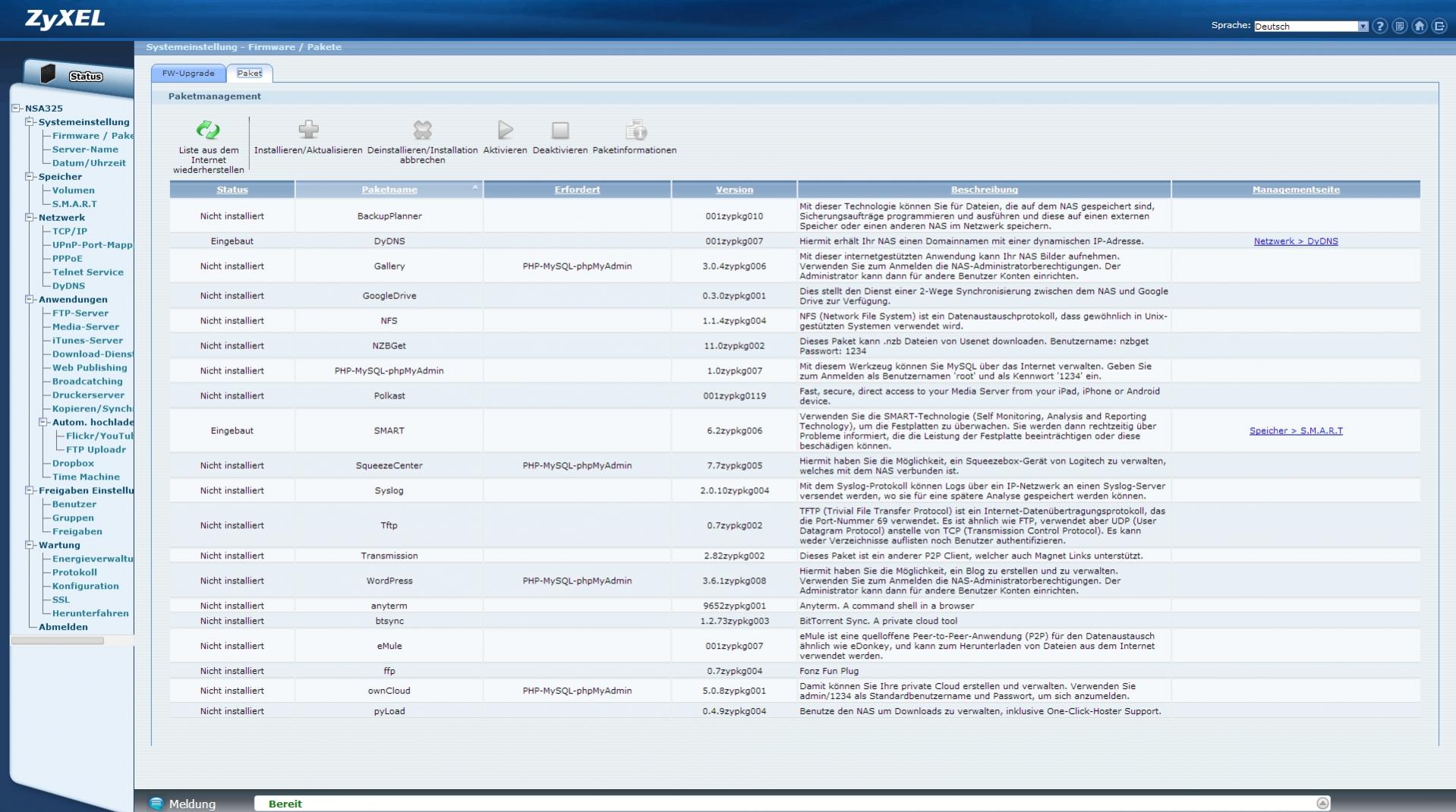The height and width of the screenshot is (812, 1456).
Task: Collapse the Wartung tree node
Action: [x=30, y=545]
